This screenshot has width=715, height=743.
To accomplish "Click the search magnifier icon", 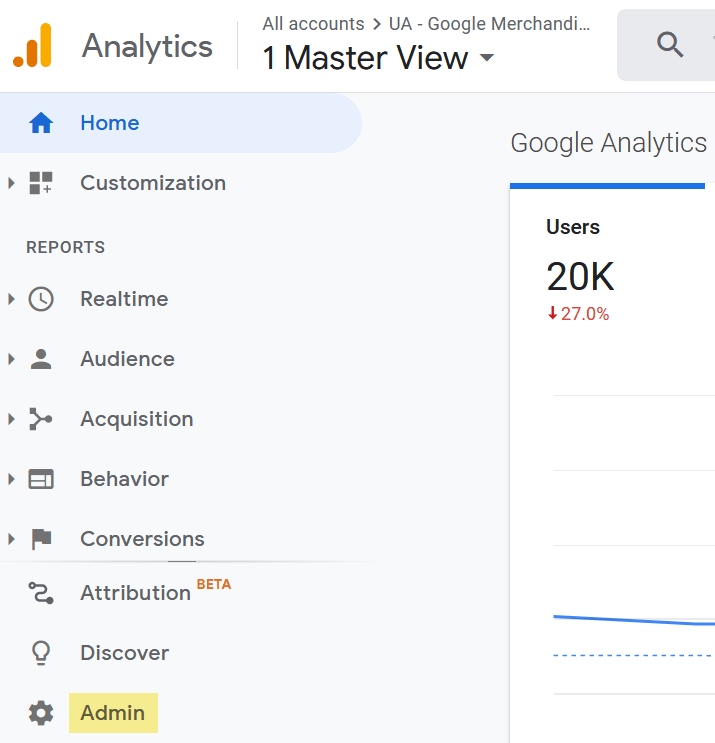I will (x=669, y=44).
